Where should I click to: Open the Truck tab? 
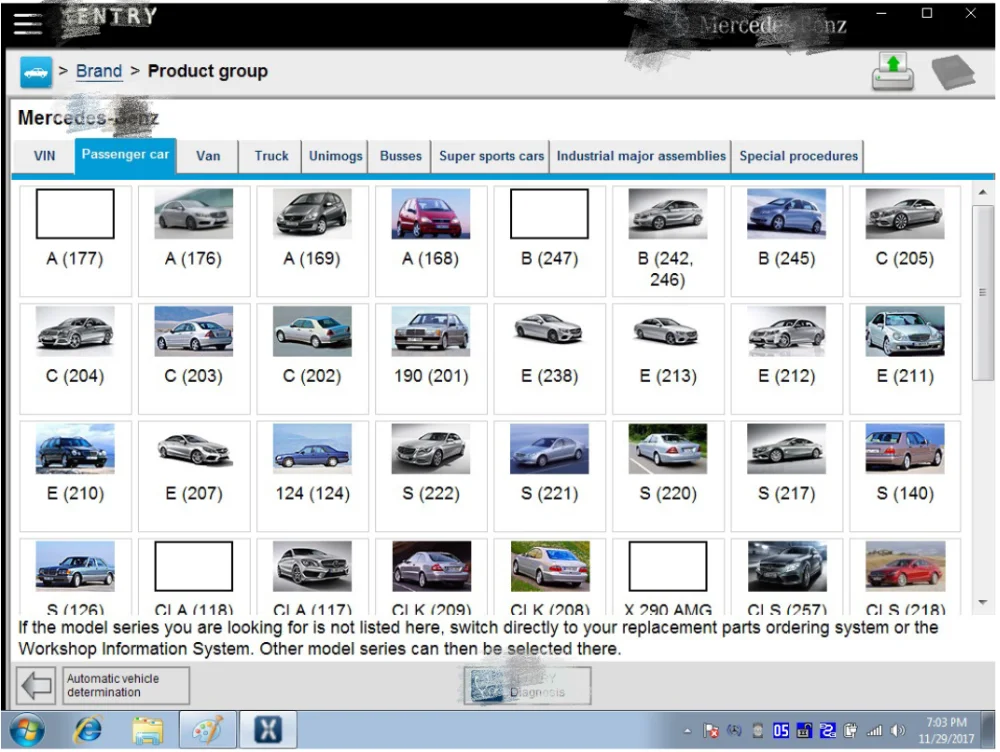[x=271, y=156]
